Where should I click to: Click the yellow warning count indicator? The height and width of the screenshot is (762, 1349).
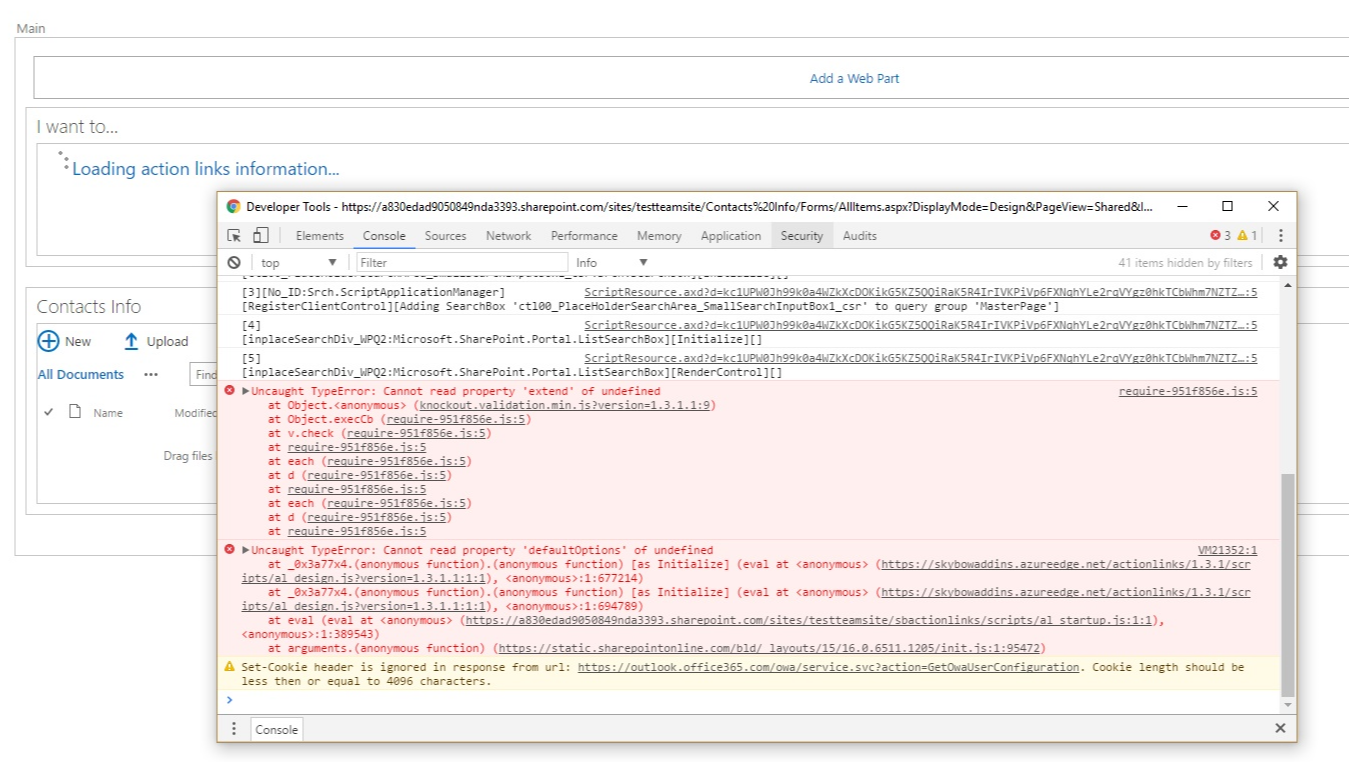[x=1247, y=236]
